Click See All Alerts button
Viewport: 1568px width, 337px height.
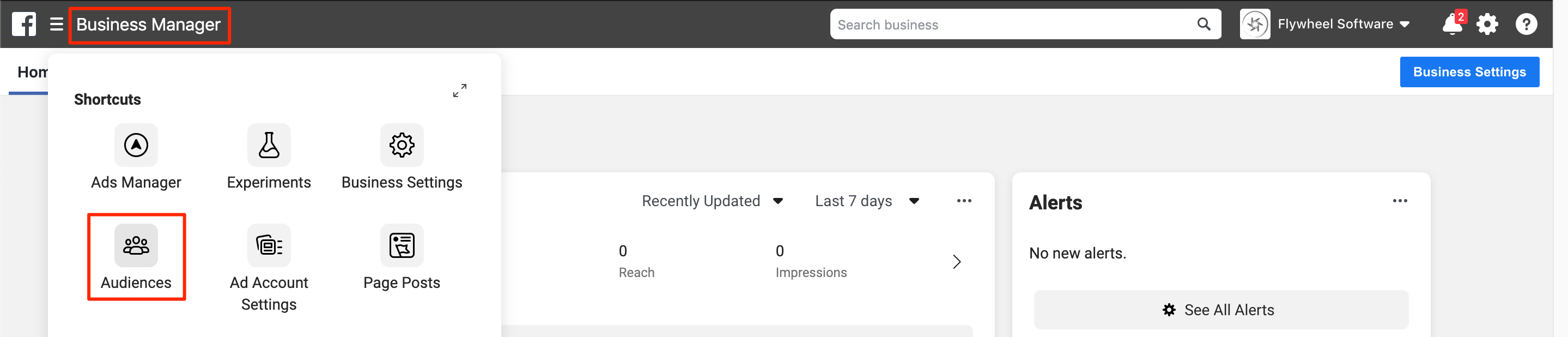click(x=1220, y=310)
